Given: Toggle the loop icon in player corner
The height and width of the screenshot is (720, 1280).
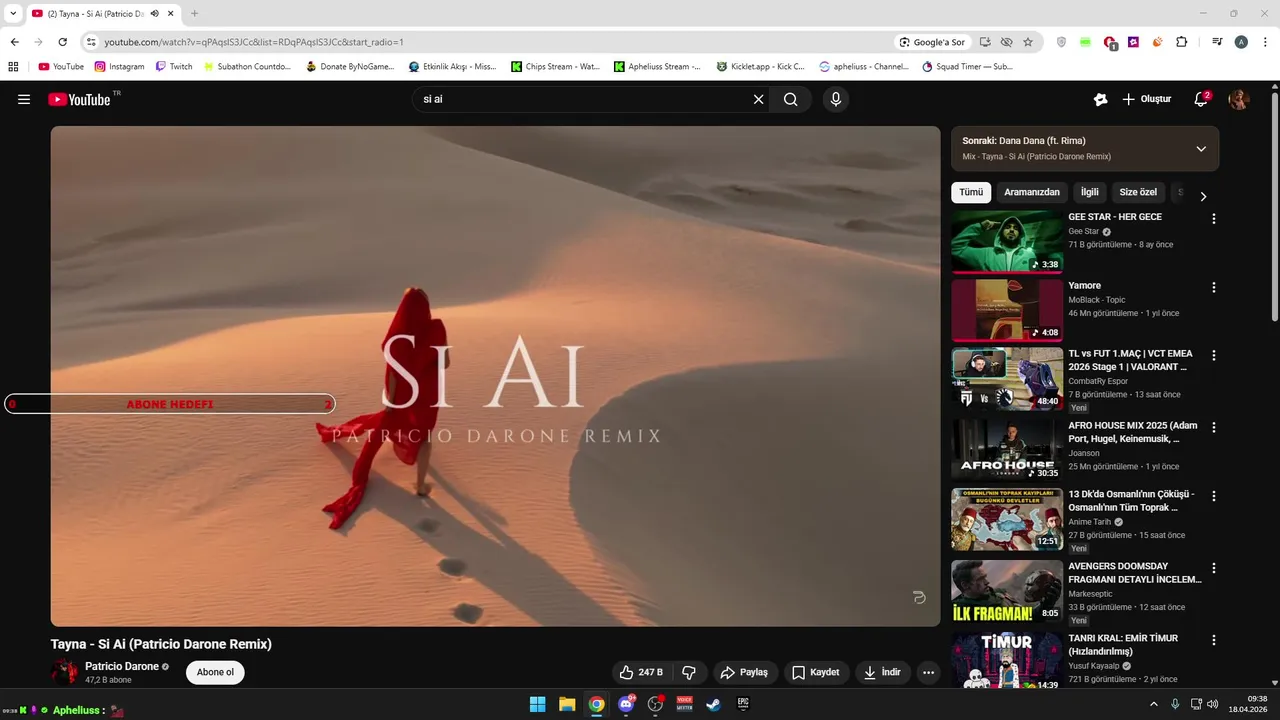Looking at the screenshot, I should [919, 598].
